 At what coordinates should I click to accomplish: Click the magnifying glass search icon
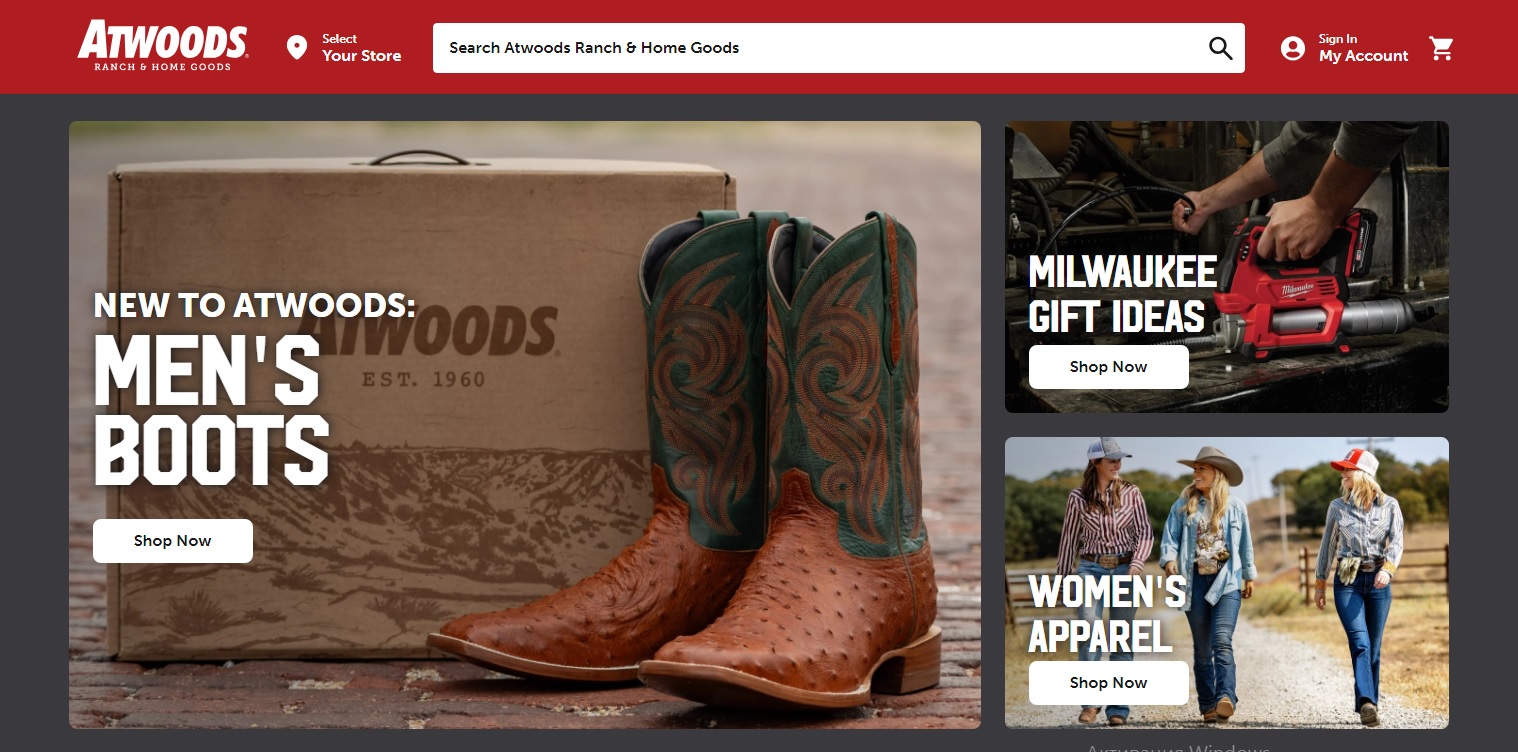1220,48
